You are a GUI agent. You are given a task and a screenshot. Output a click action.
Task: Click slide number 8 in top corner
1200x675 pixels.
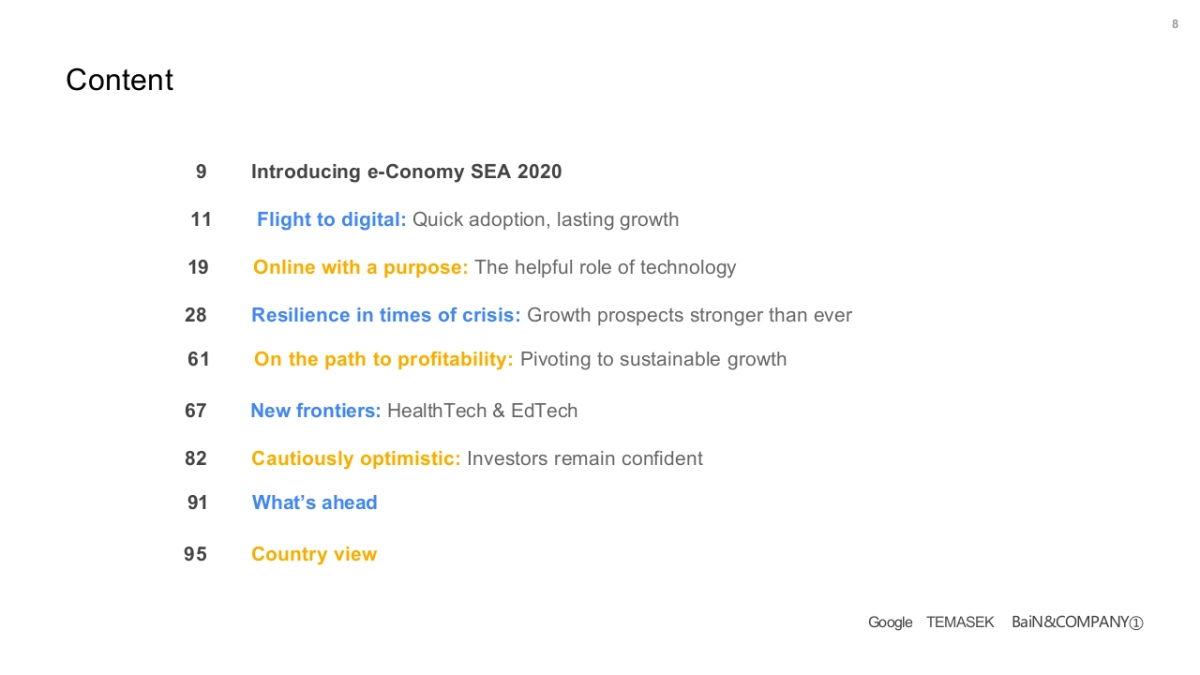(1175, 25)
